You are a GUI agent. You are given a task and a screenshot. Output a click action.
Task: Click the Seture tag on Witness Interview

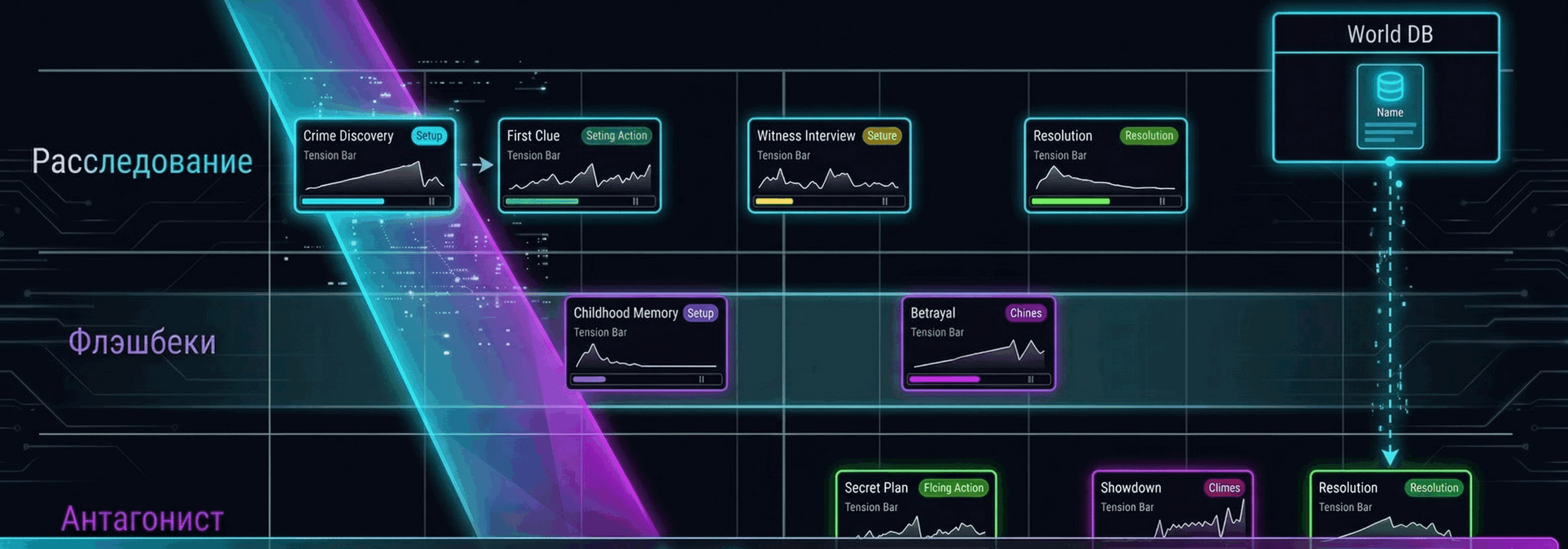[882, 135]
